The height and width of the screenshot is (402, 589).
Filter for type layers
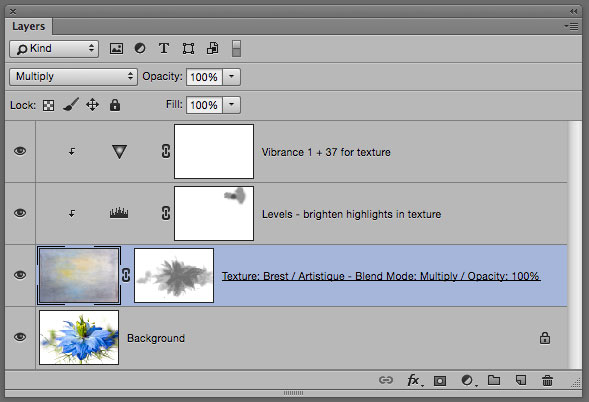click(x=164, y=48)
